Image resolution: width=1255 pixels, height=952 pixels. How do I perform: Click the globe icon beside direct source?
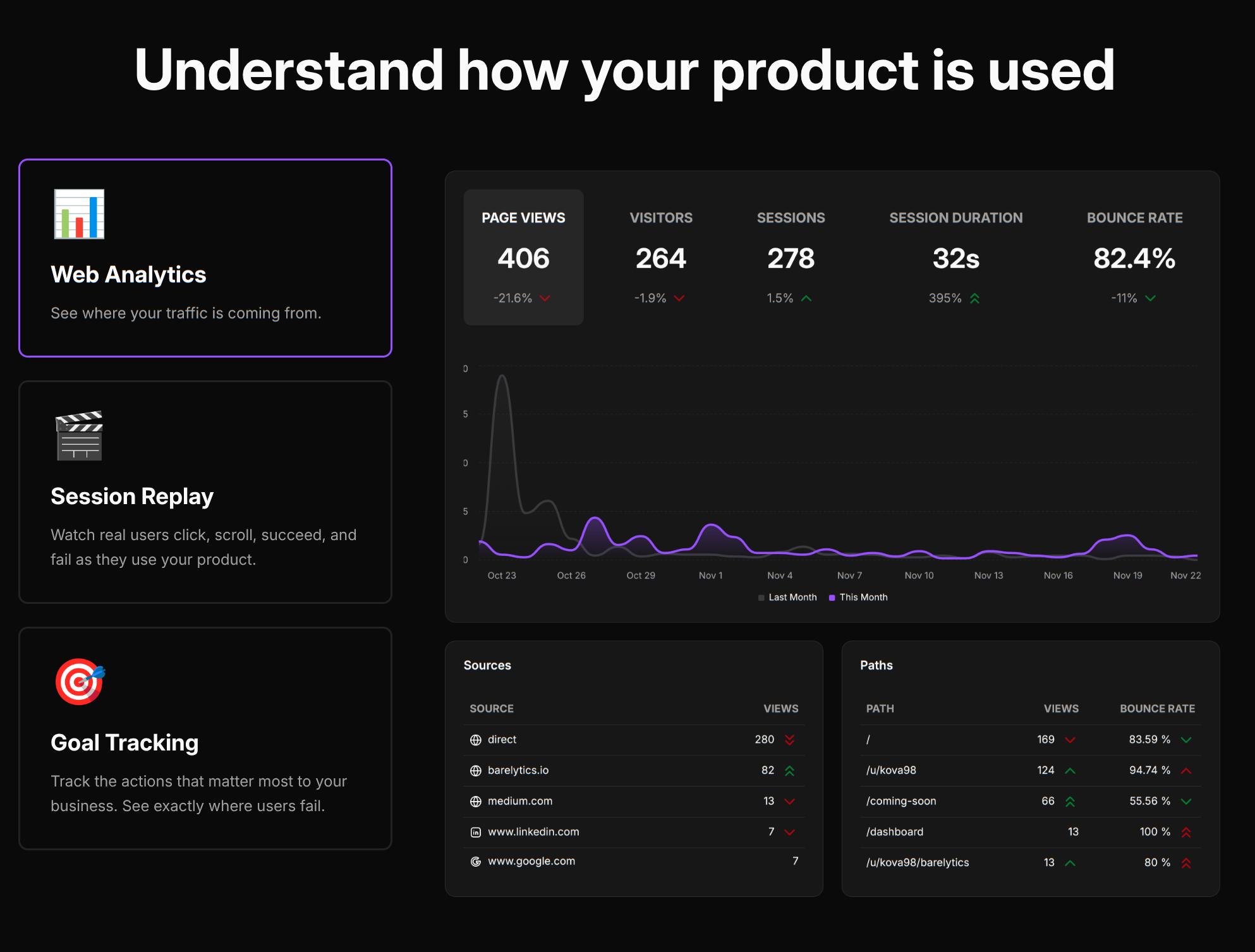[x=476, y=740]
